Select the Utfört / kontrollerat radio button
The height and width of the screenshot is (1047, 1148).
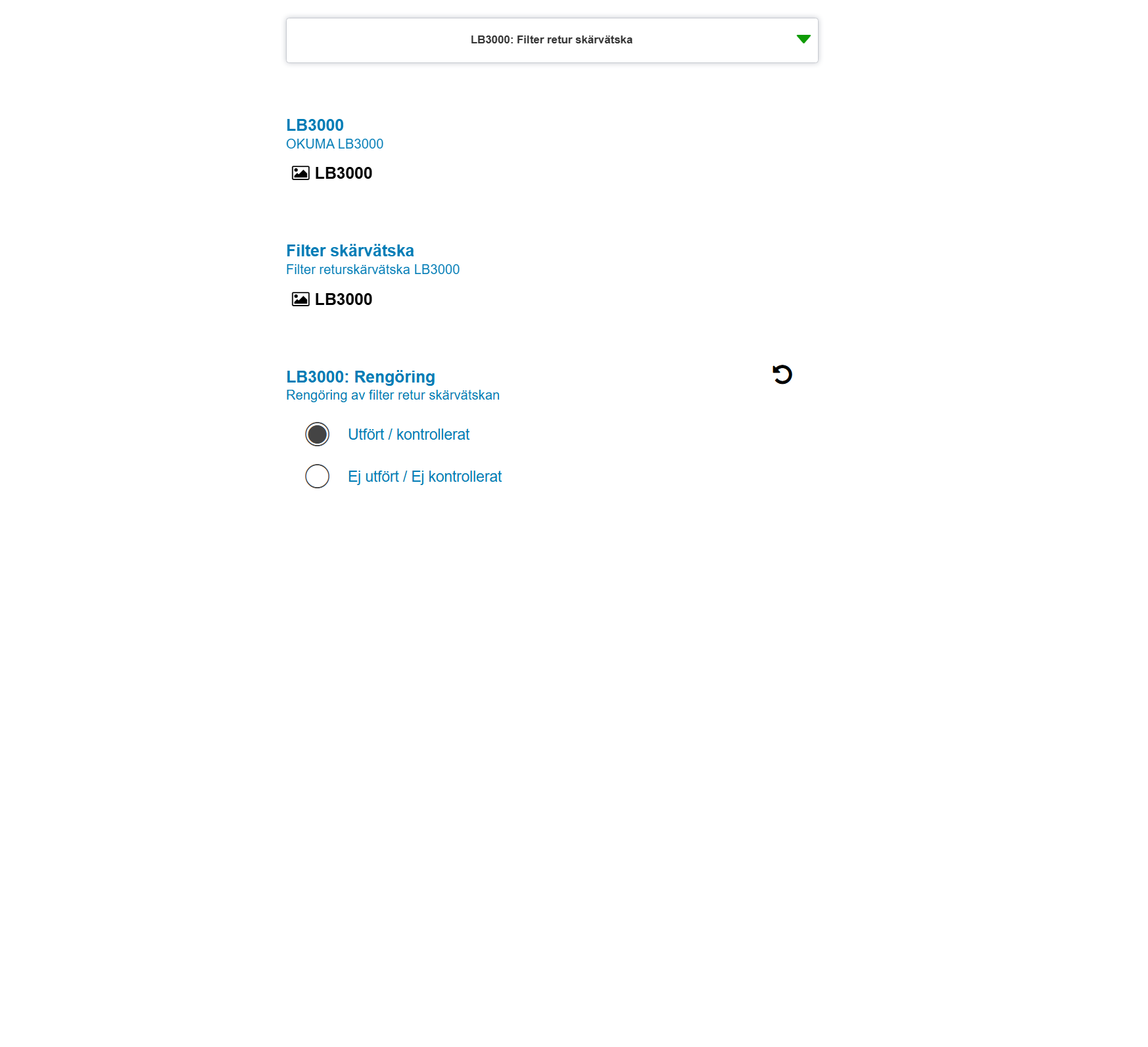click(317, 434)
